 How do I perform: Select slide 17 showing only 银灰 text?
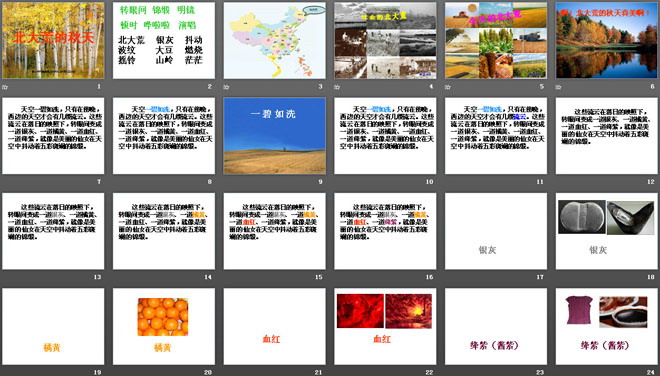coord(496,231)
